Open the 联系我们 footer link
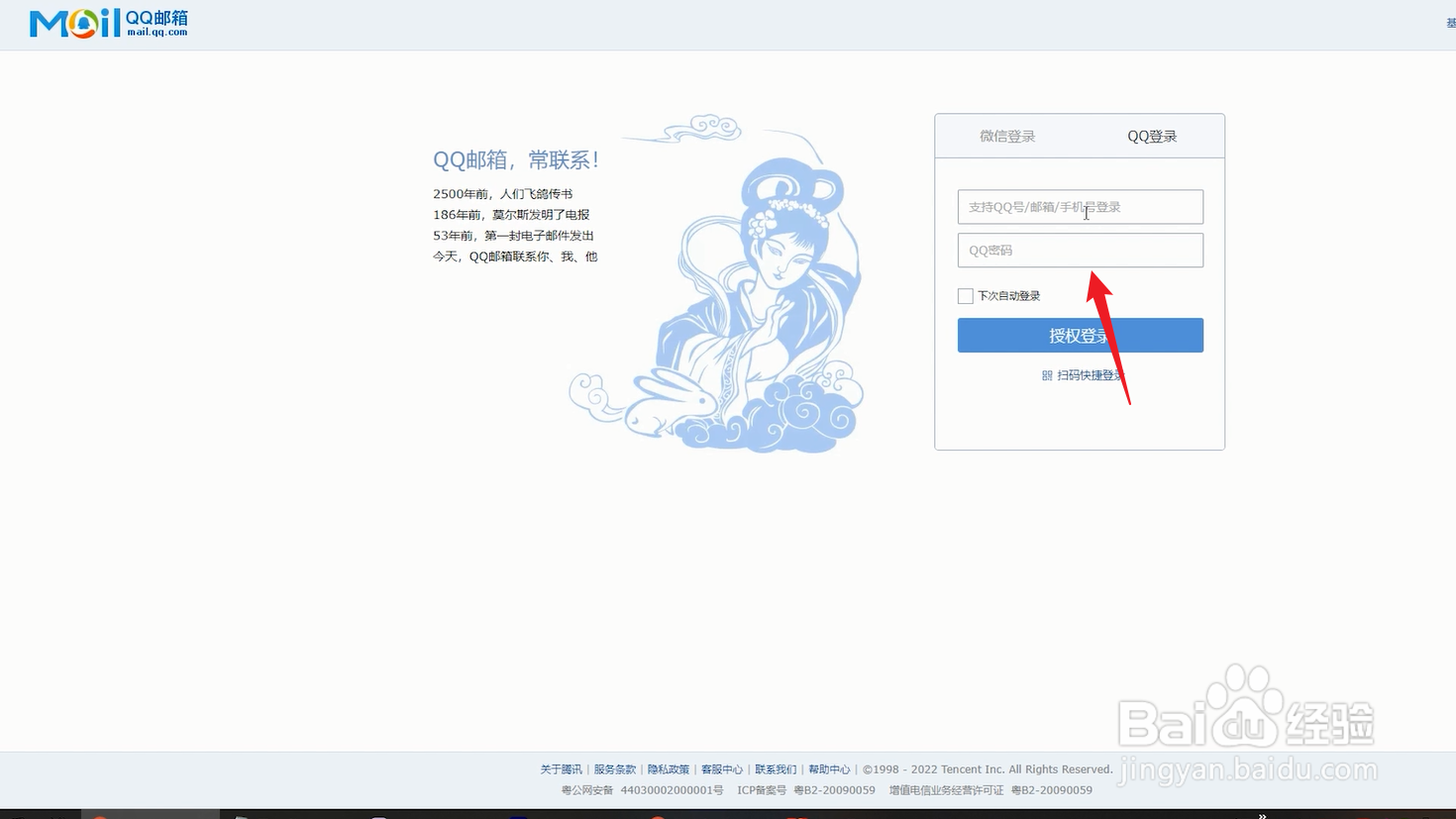 click(776, 769)
